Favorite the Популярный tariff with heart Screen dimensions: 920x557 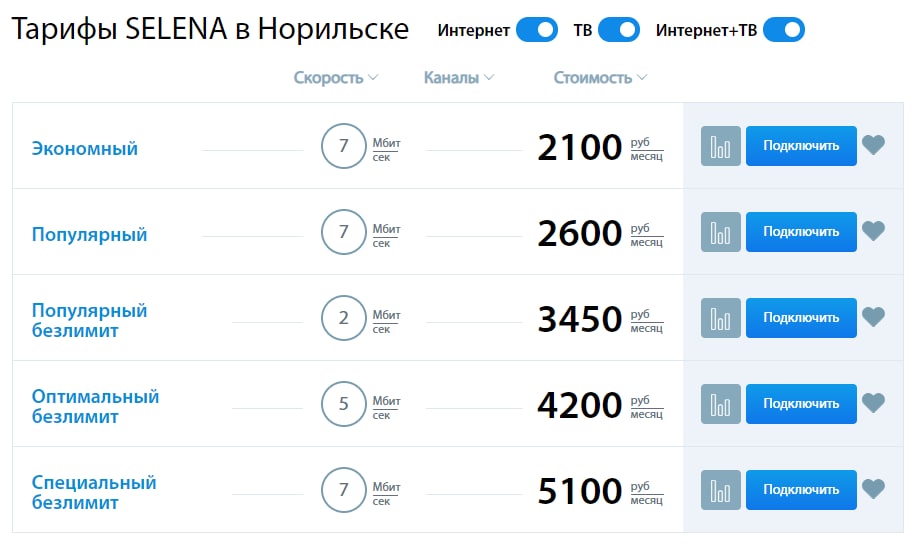point(874,231)
